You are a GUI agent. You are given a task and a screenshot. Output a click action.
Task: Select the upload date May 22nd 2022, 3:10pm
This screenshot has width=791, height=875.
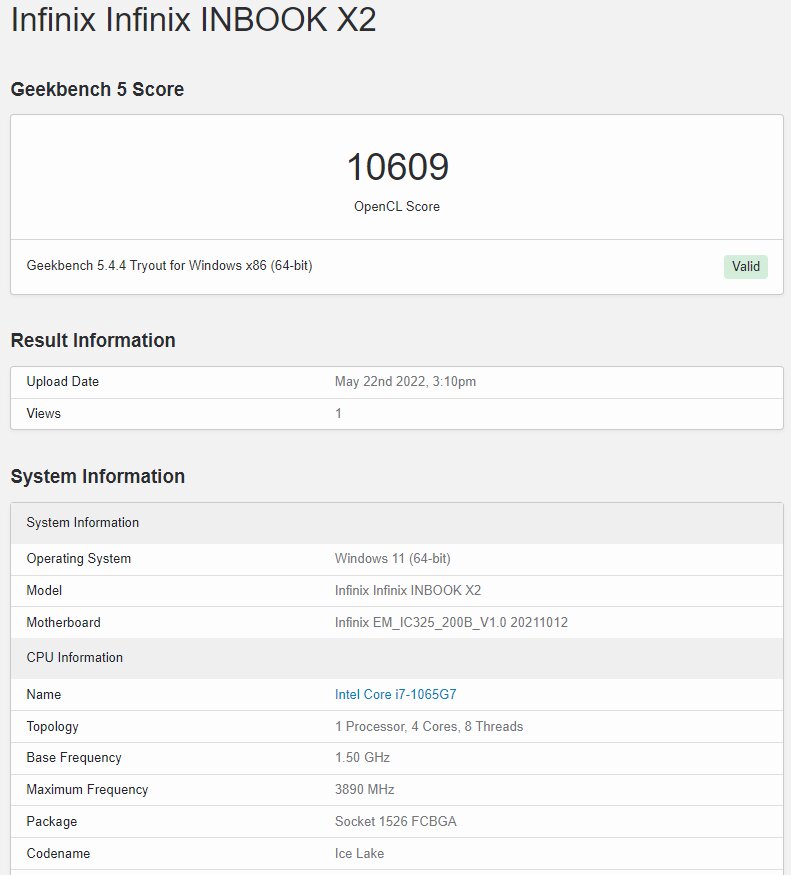[405, 382]
